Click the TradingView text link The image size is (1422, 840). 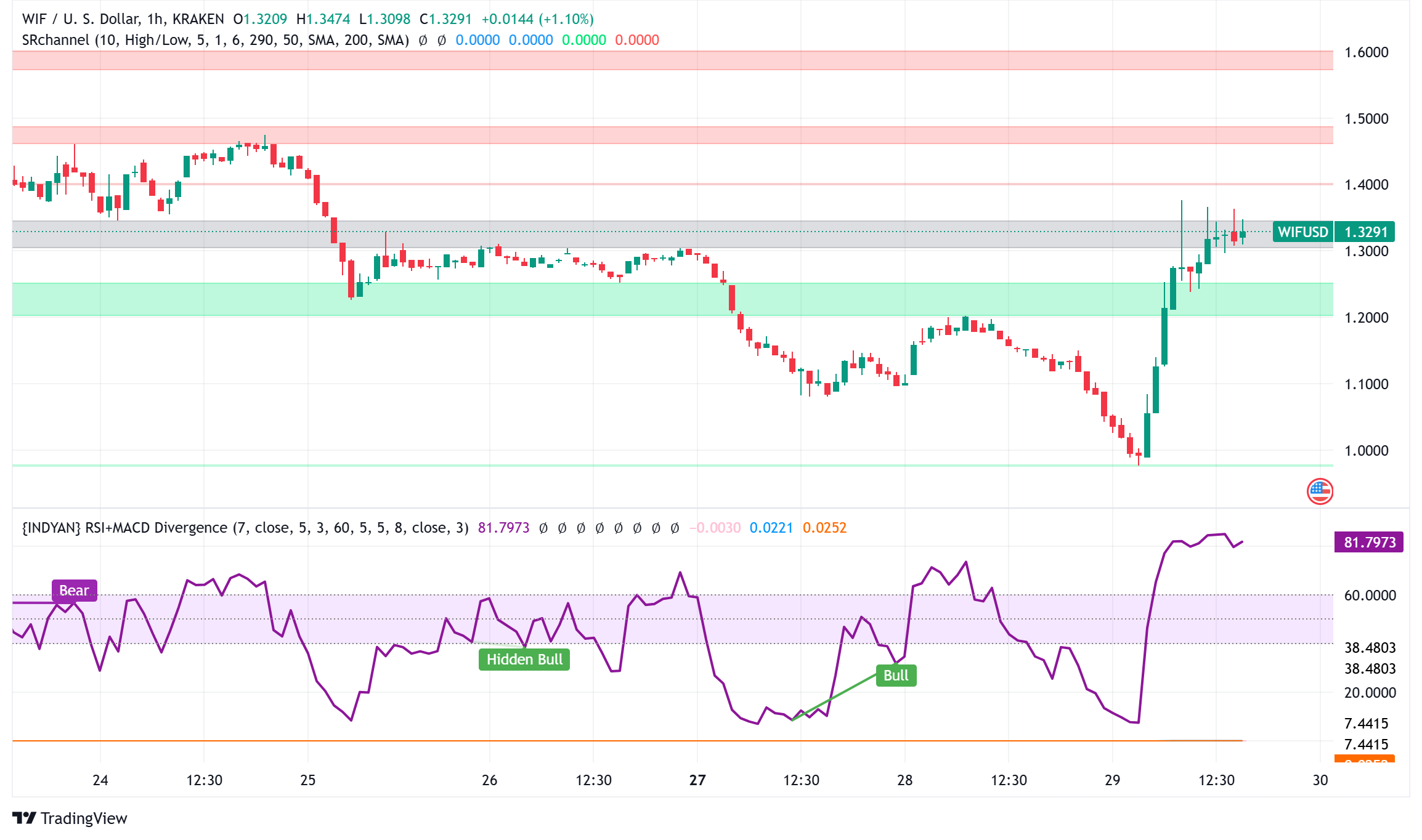[x=84, y=818]
